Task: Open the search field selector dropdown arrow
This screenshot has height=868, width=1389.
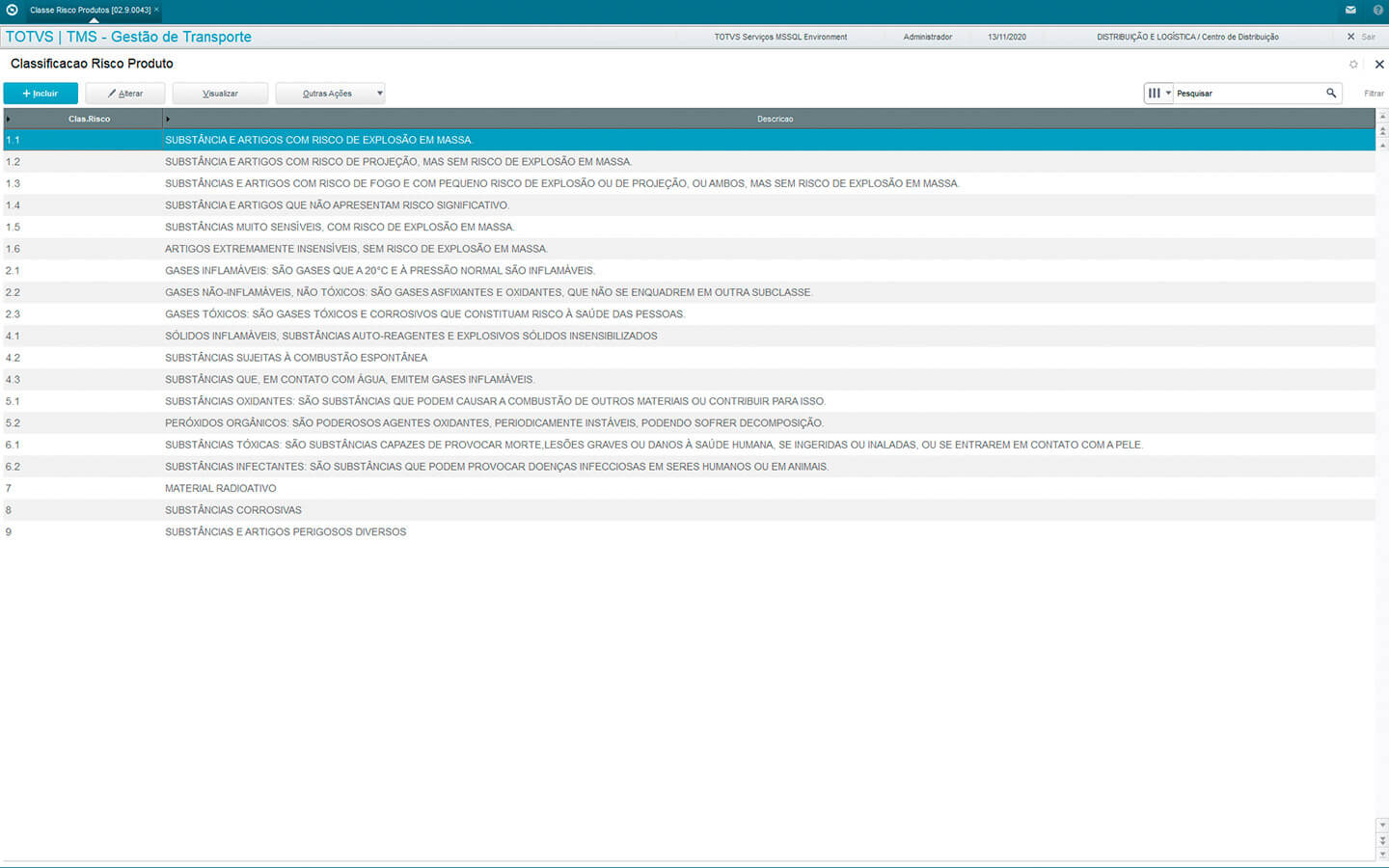Action: click(x=1168, y=94)
